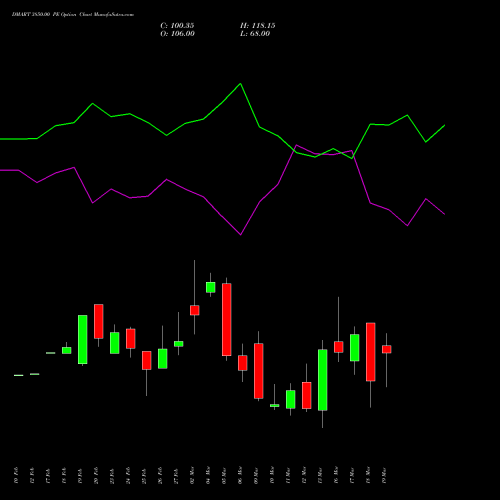The width and height of the screenshot is (500, 500).
Task: Click the green candle above 19 Feb
Action: pos(83,339)
